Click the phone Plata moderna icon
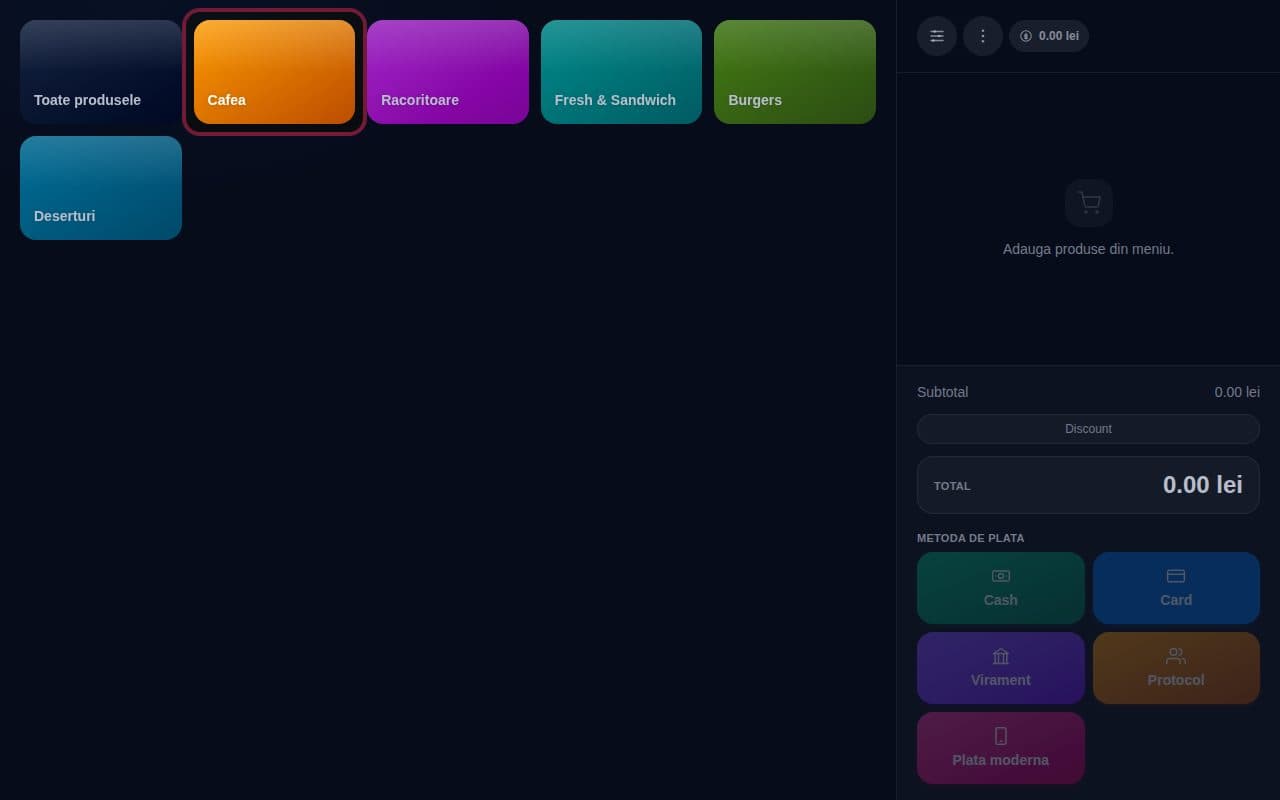 1001,736
